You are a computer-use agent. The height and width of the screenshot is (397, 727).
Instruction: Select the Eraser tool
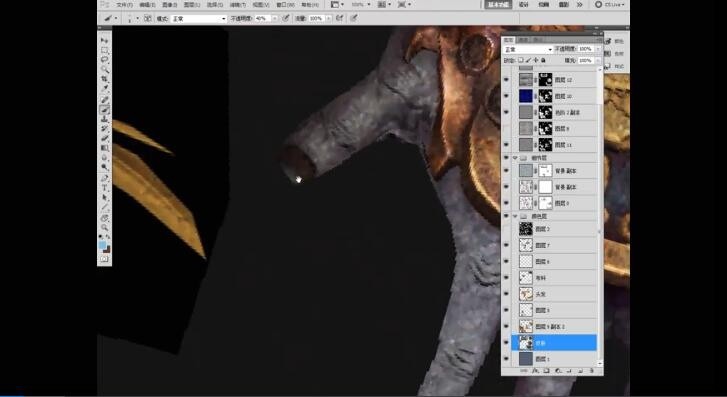[104, 139]
